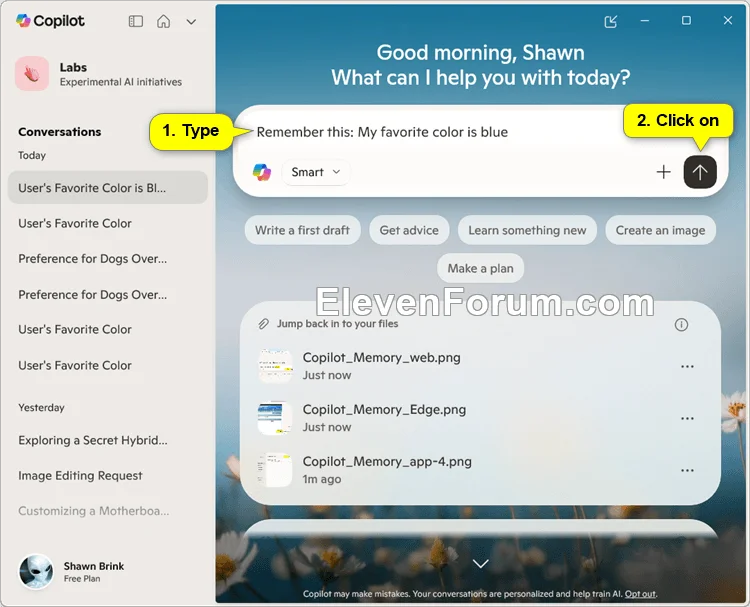Maximize the Copilot window
The image size is (750, 607).
[686, 21]
